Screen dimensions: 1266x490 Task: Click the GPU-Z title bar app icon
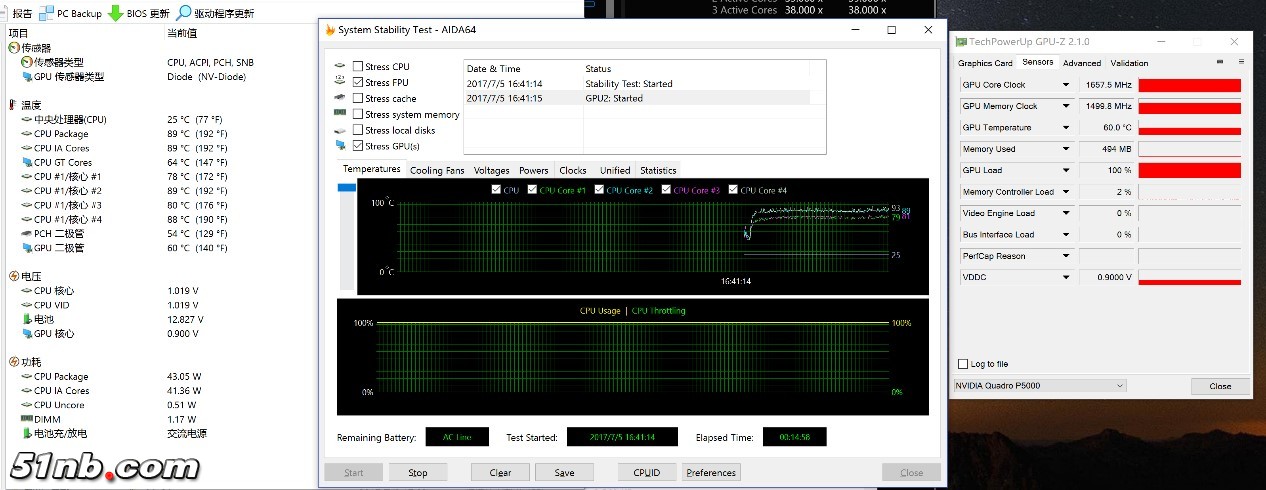pyautogui.click(x=962, y=42)
